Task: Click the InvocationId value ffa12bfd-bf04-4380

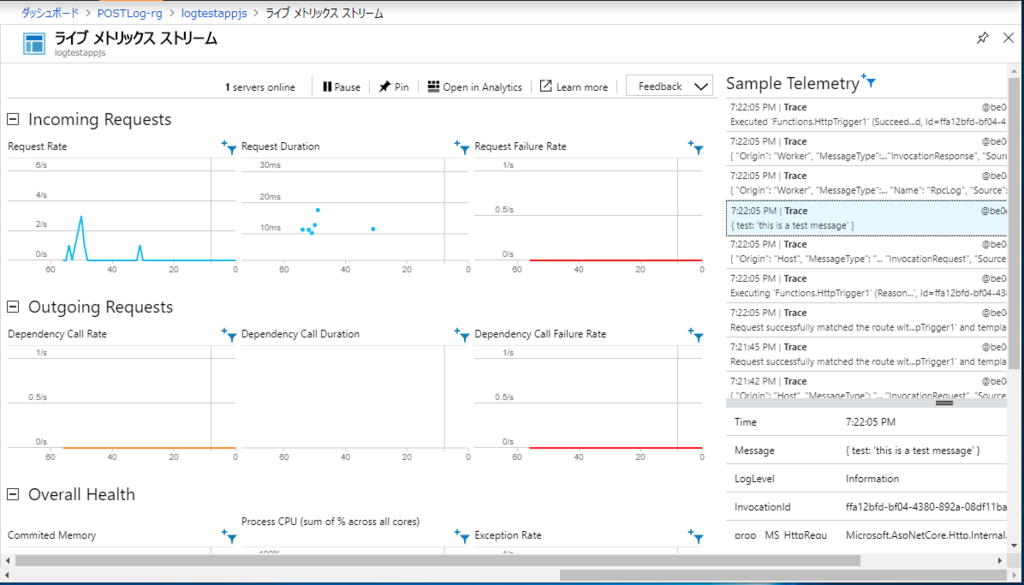Action: [925, 507]
